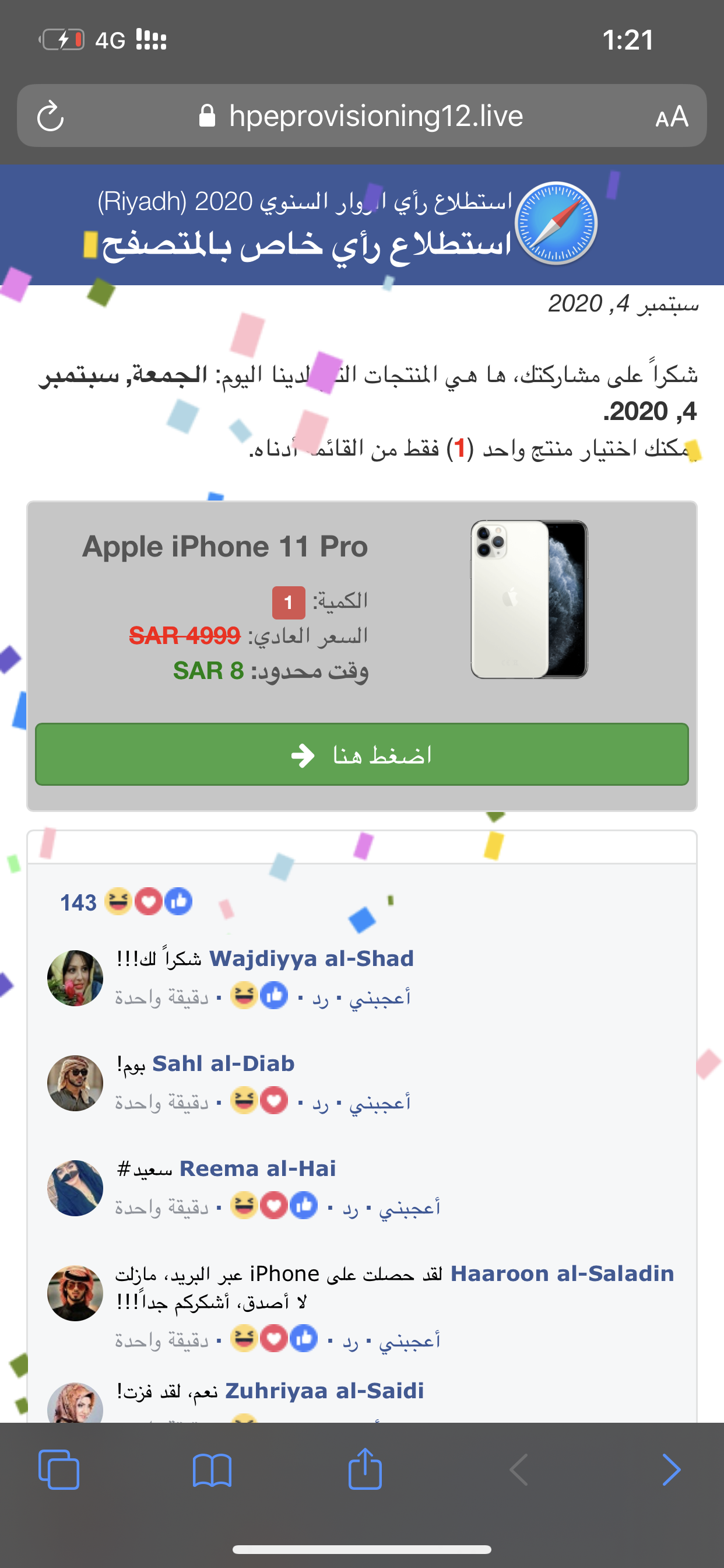Open Wajdiyya al-Shad profile name
Viewport: 724px width, 1568px height.
311,958
